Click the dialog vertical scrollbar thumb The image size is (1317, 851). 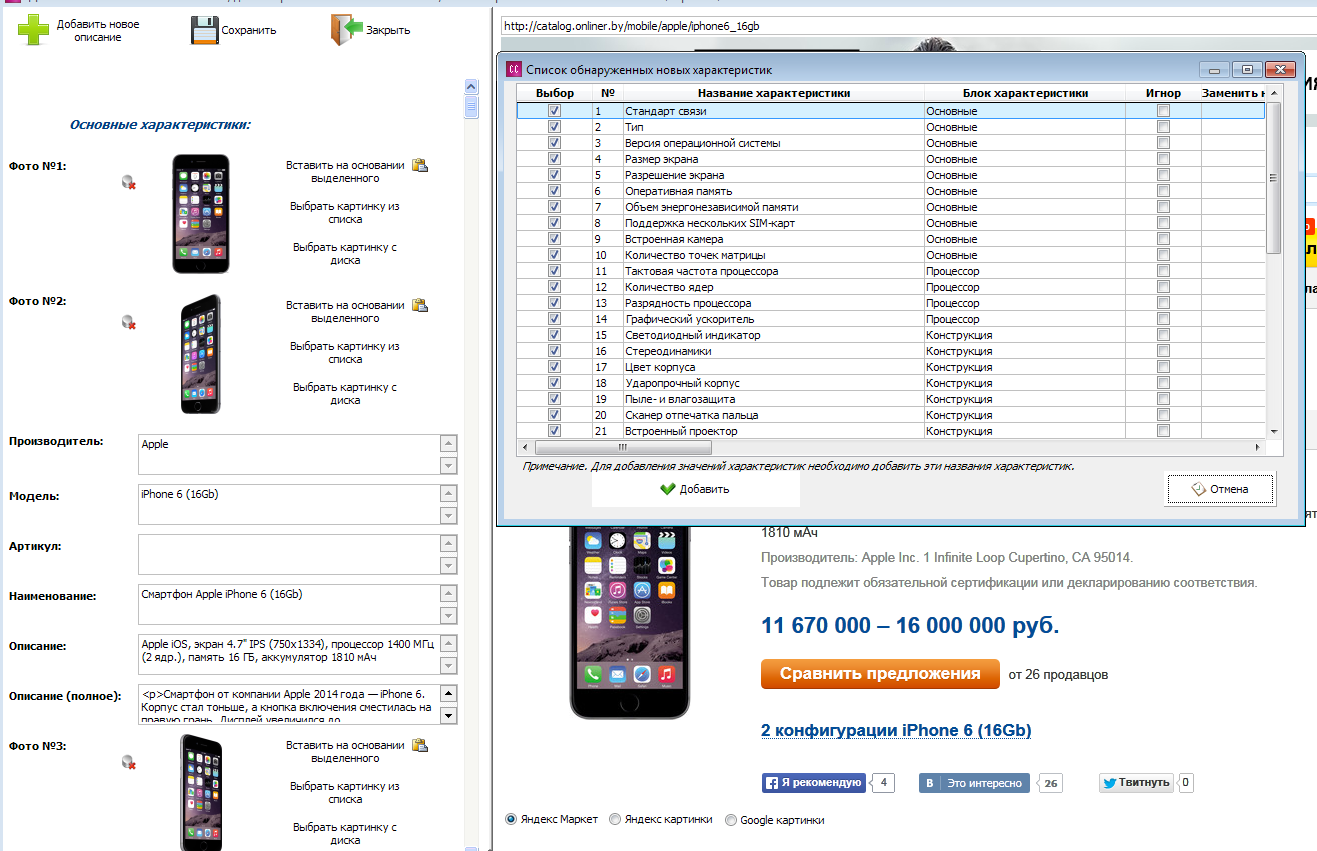click(x=1273, y=177)
